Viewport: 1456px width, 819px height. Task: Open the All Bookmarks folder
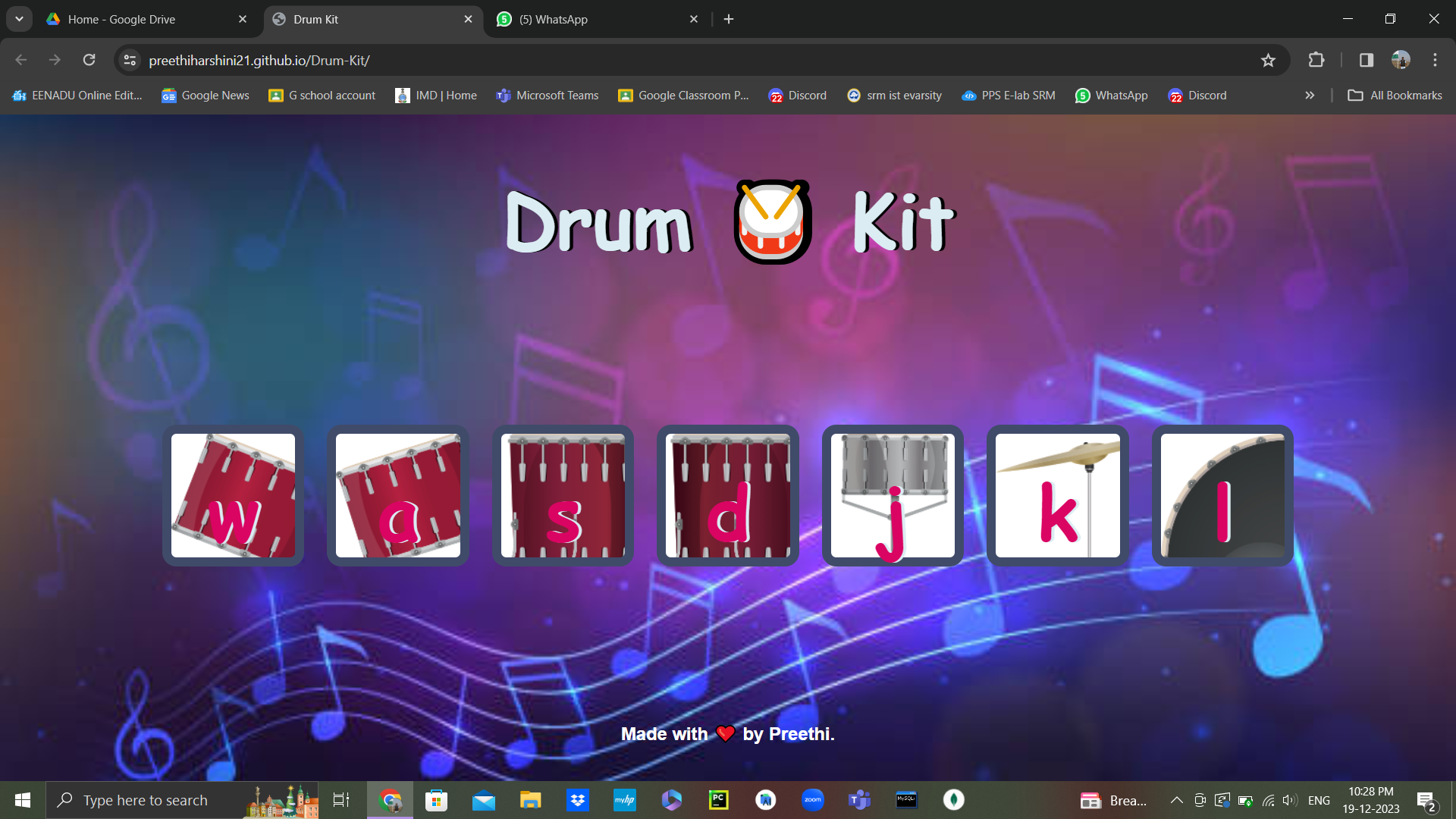coord(1395,96)
